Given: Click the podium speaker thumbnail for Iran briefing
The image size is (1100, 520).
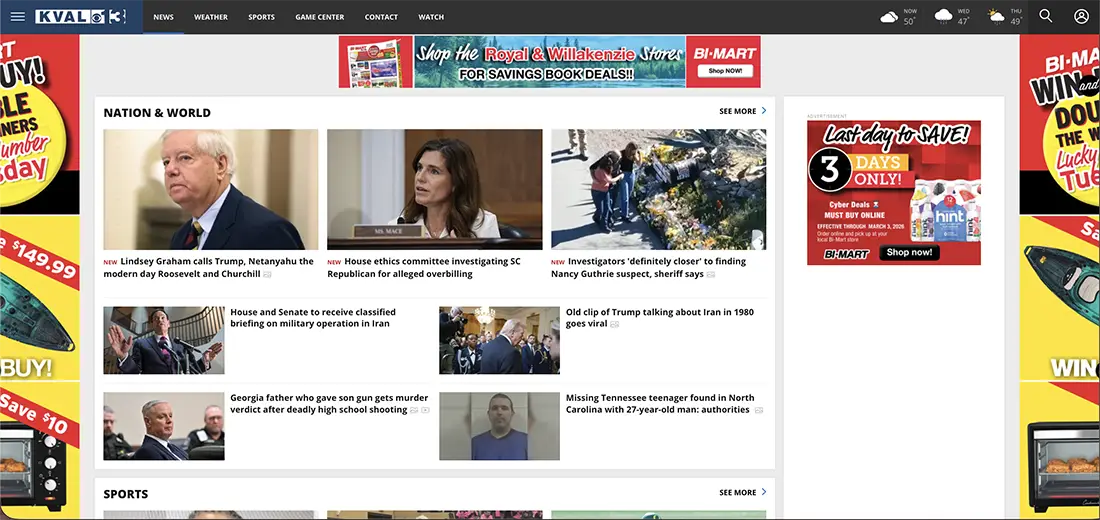Looking at the screenshot, I should coord(164,340).
